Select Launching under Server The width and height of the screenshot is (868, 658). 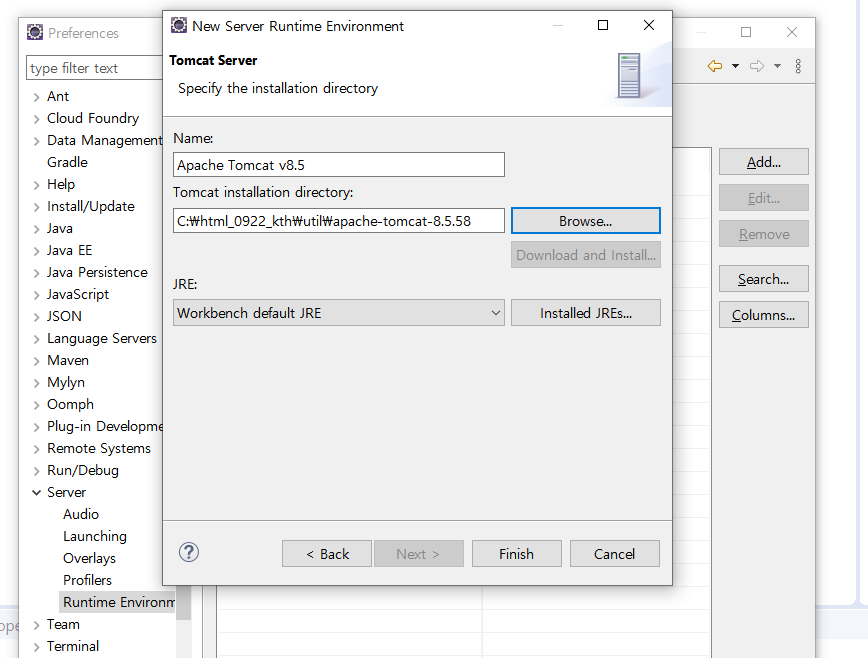pyautogui.click(x=95, y=536)
